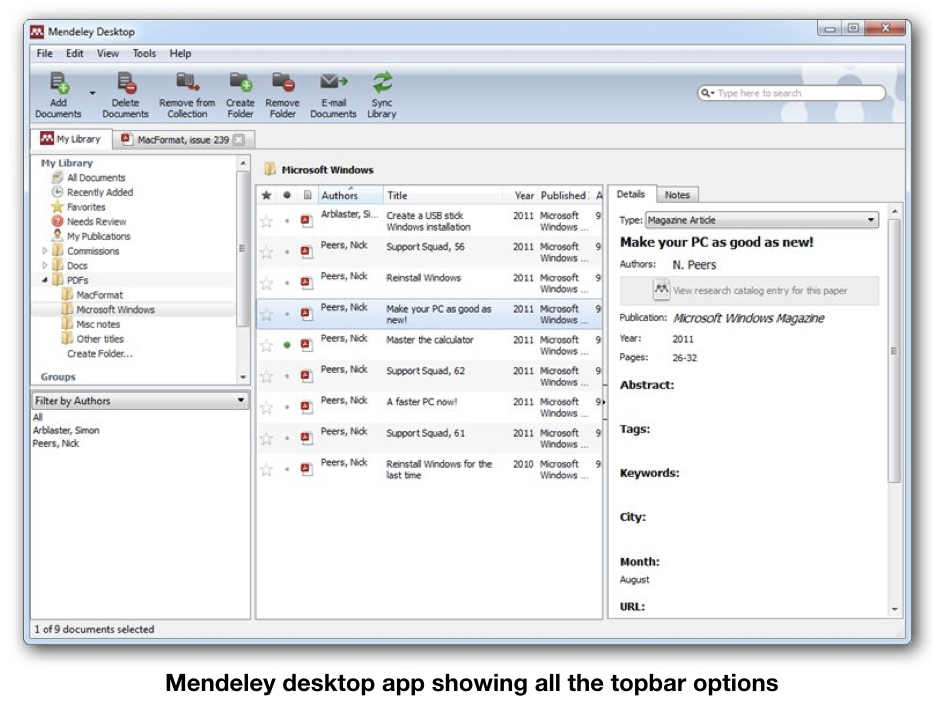Remove the selected folder
The image size is (932, 710).
[283, 95]
